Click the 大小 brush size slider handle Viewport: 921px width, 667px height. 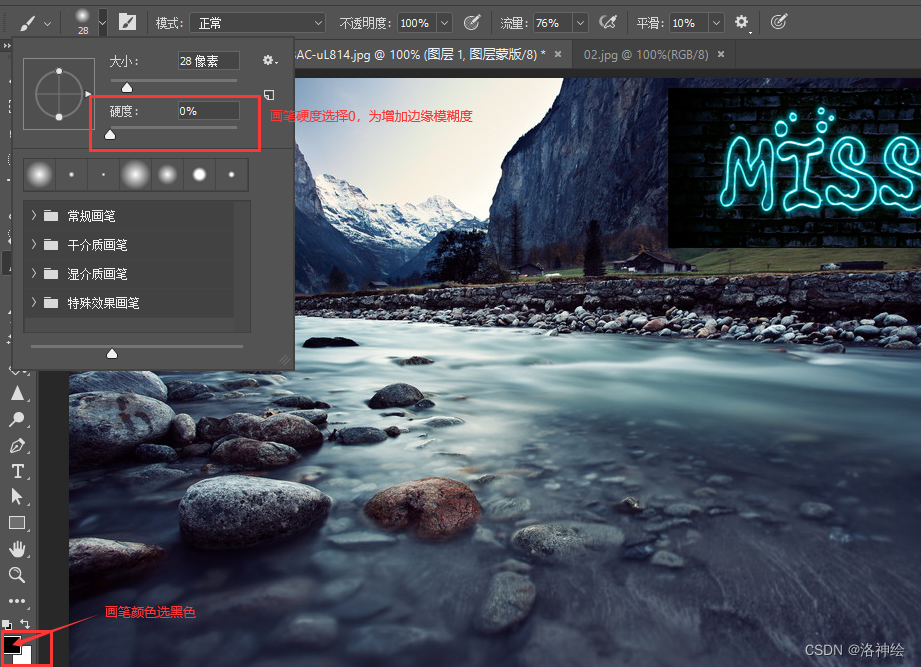127,87
